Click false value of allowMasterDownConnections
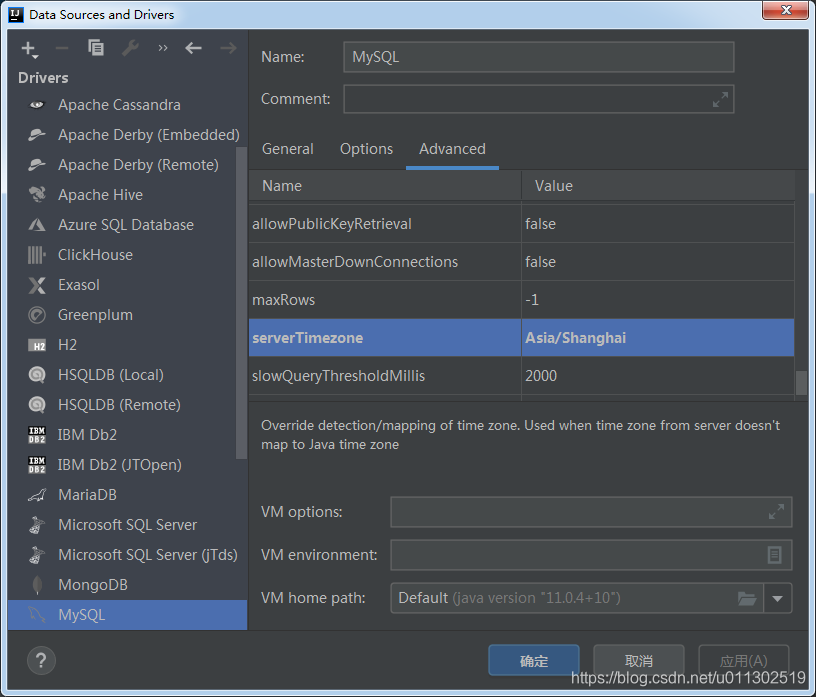The image size is (816, 697). coord(540,262)
